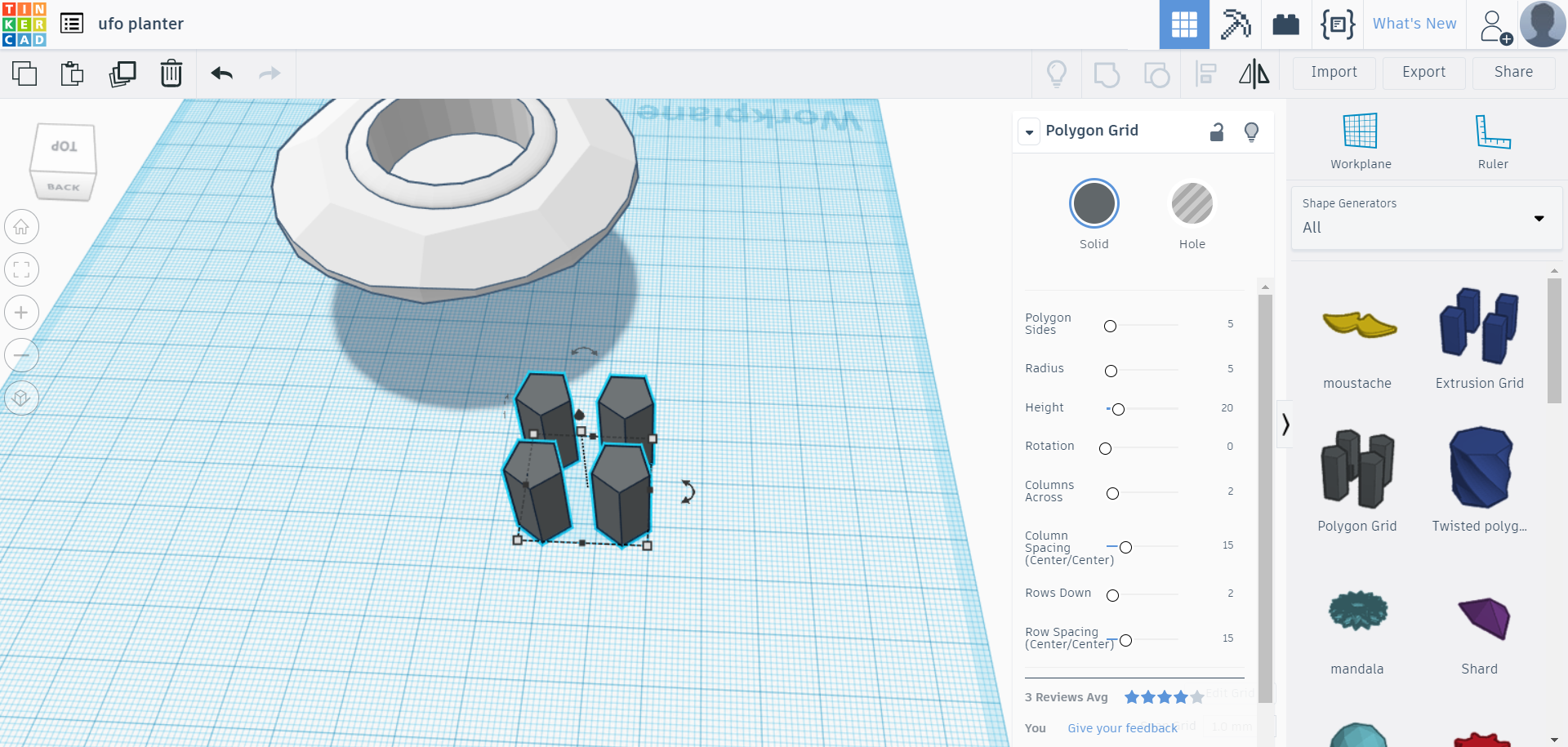Delete selection with trash icon
This screenshot has height=747, width=1568.
[x=171, y=73]
